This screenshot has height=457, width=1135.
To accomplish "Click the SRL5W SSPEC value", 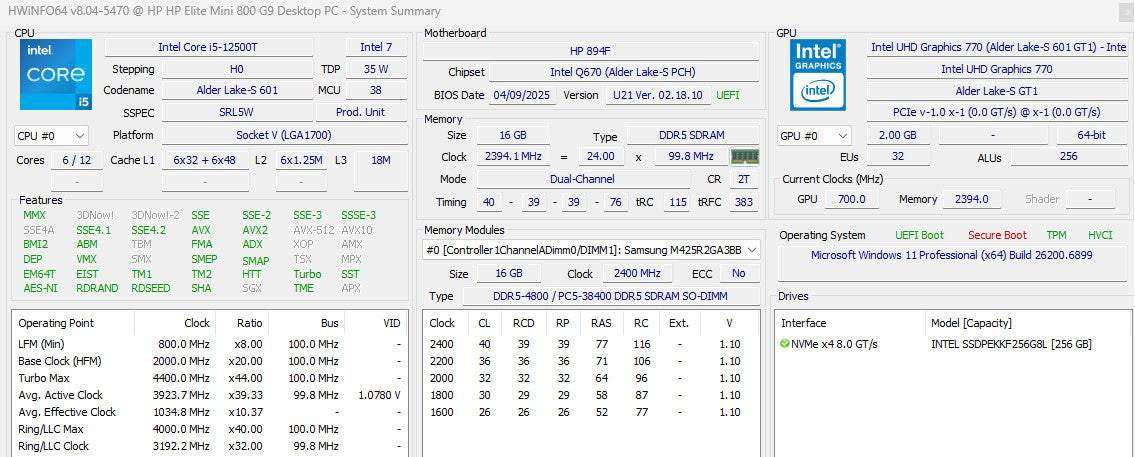I will tap(237, 112).
